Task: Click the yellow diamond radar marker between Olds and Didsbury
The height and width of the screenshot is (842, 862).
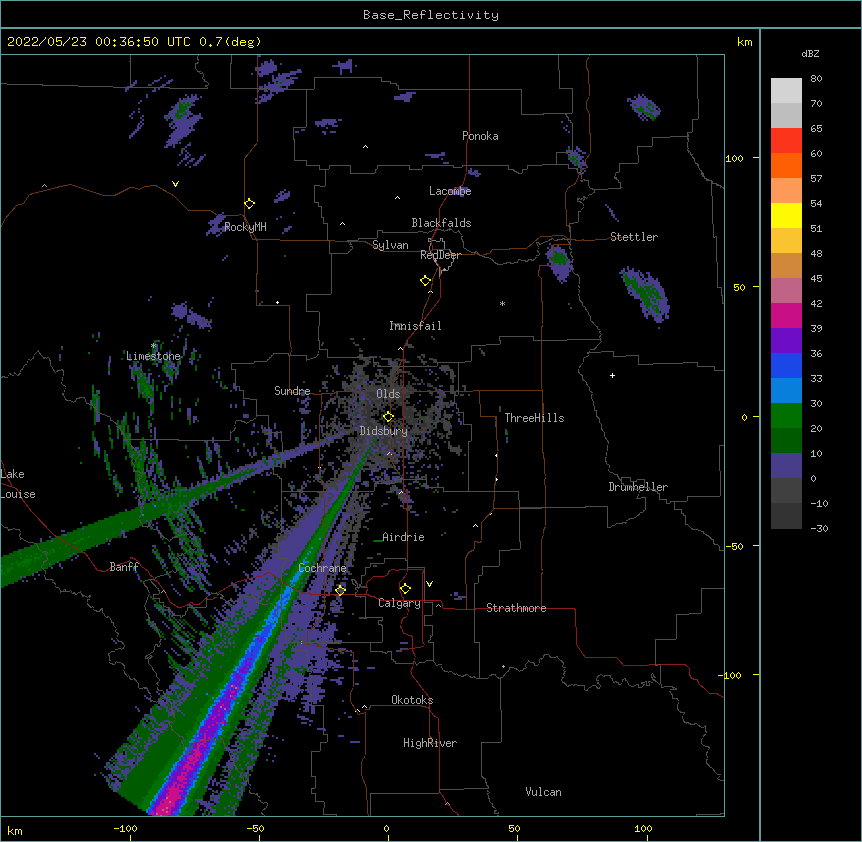Action: (388, 417)
